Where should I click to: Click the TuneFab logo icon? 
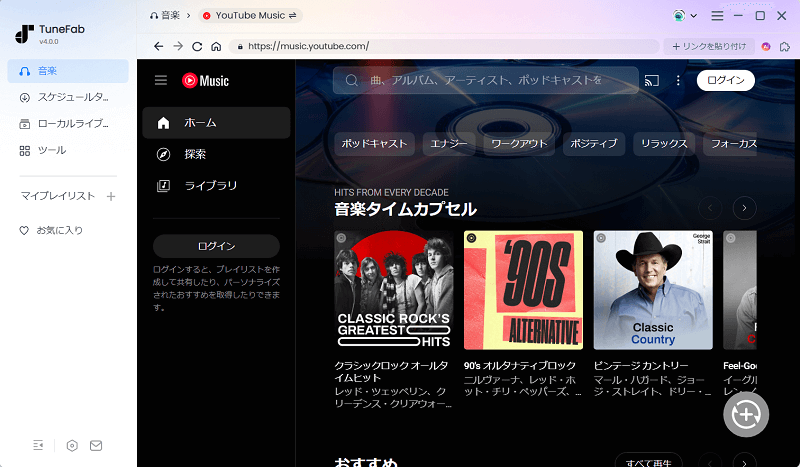[24, 34]
